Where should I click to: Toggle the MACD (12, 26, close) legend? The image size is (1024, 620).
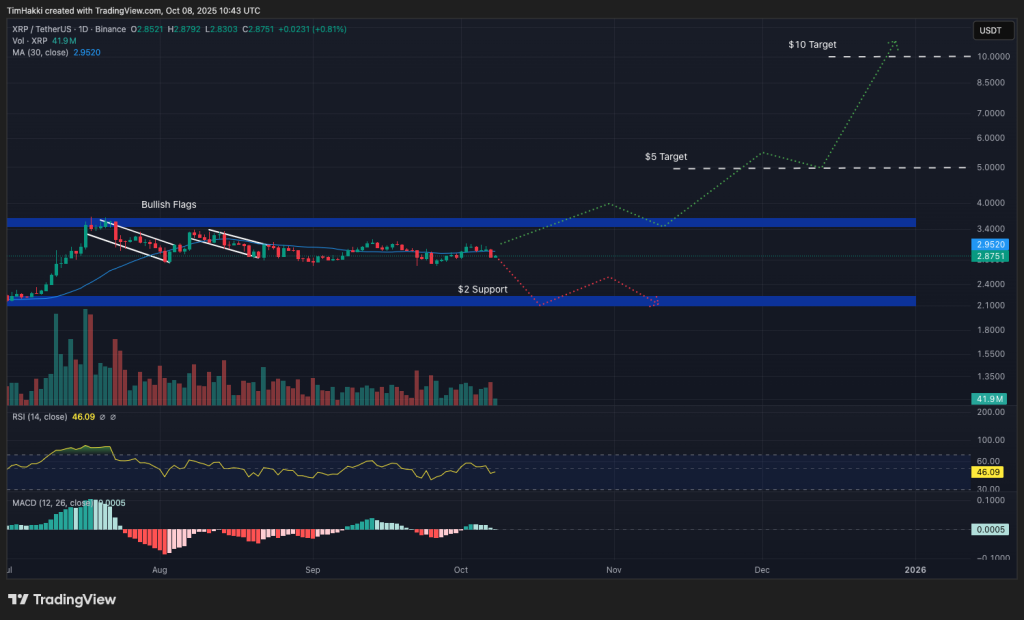[55, 504]
